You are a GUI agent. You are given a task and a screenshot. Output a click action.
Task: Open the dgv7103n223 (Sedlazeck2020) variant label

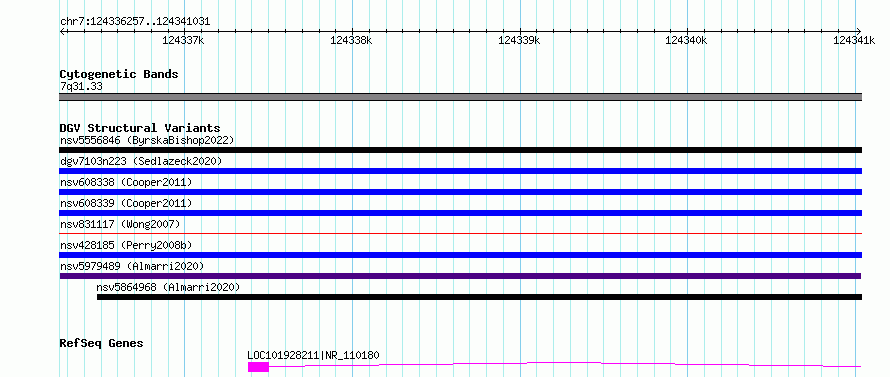point(141,161)
